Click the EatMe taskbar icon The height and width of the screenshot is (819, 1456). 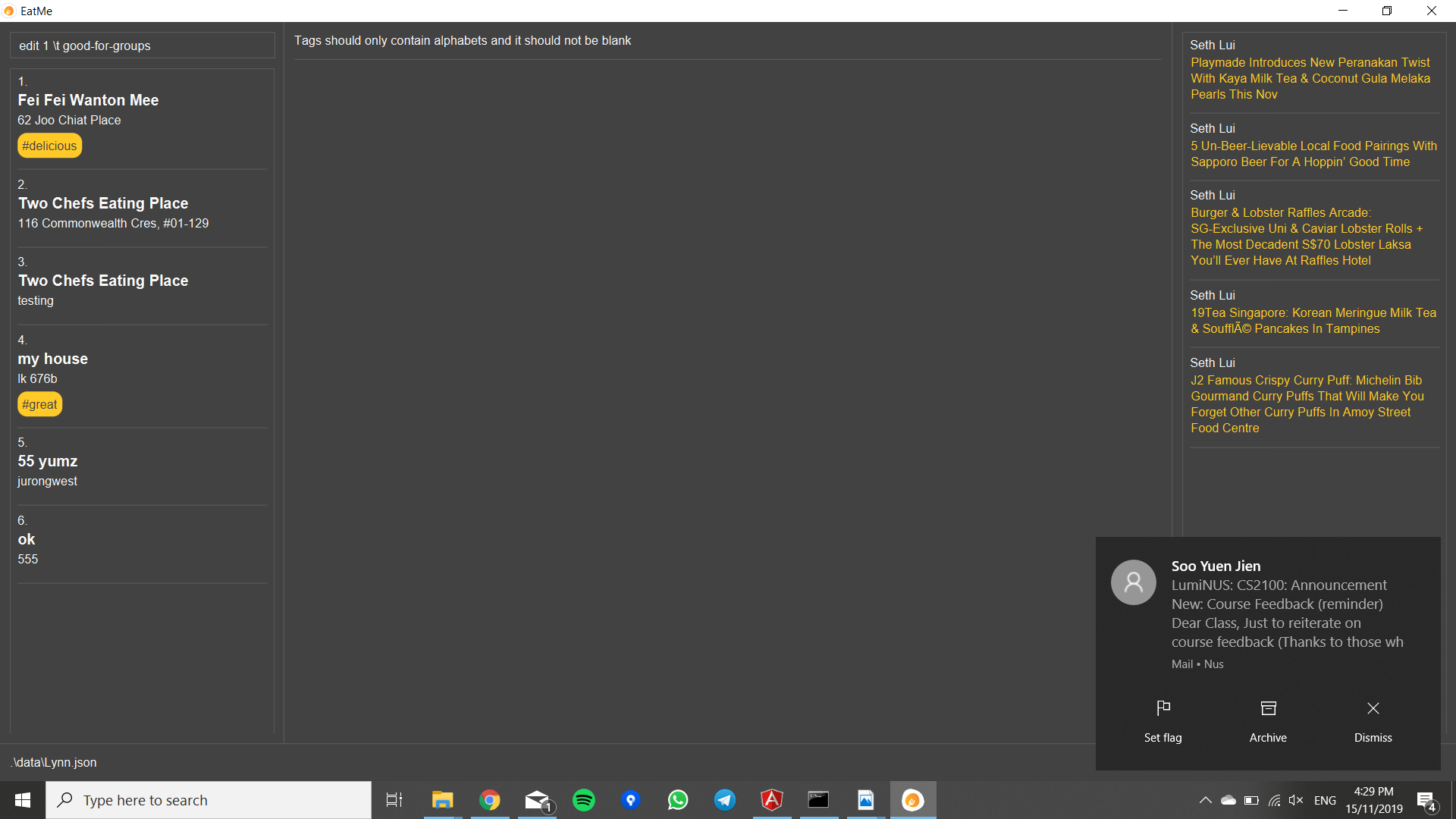(913, 800)
